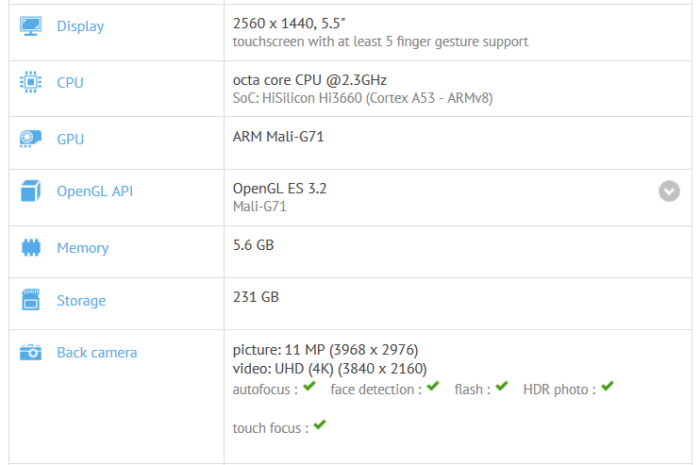The width and height of the screenshot is (700, 465).
Task: Click the Storage label
Action: 81,300
